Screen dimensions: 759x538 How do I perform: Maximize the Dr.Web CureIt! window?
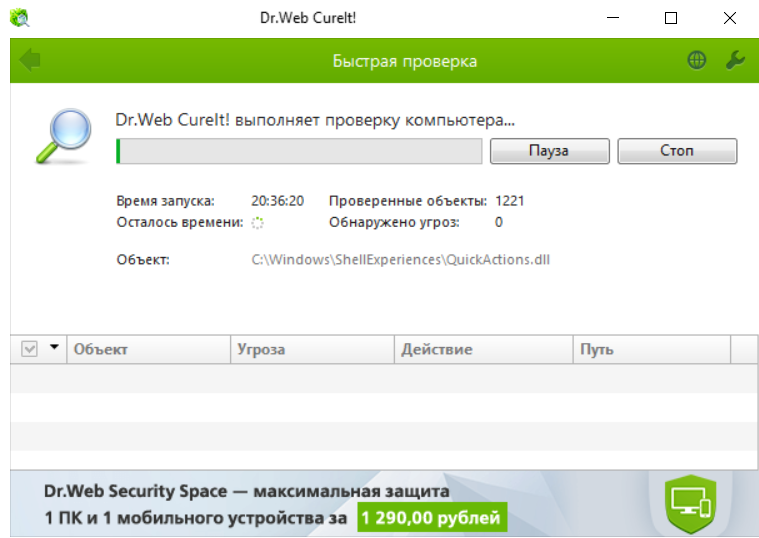pyautogui.click(x=671, y=18)
